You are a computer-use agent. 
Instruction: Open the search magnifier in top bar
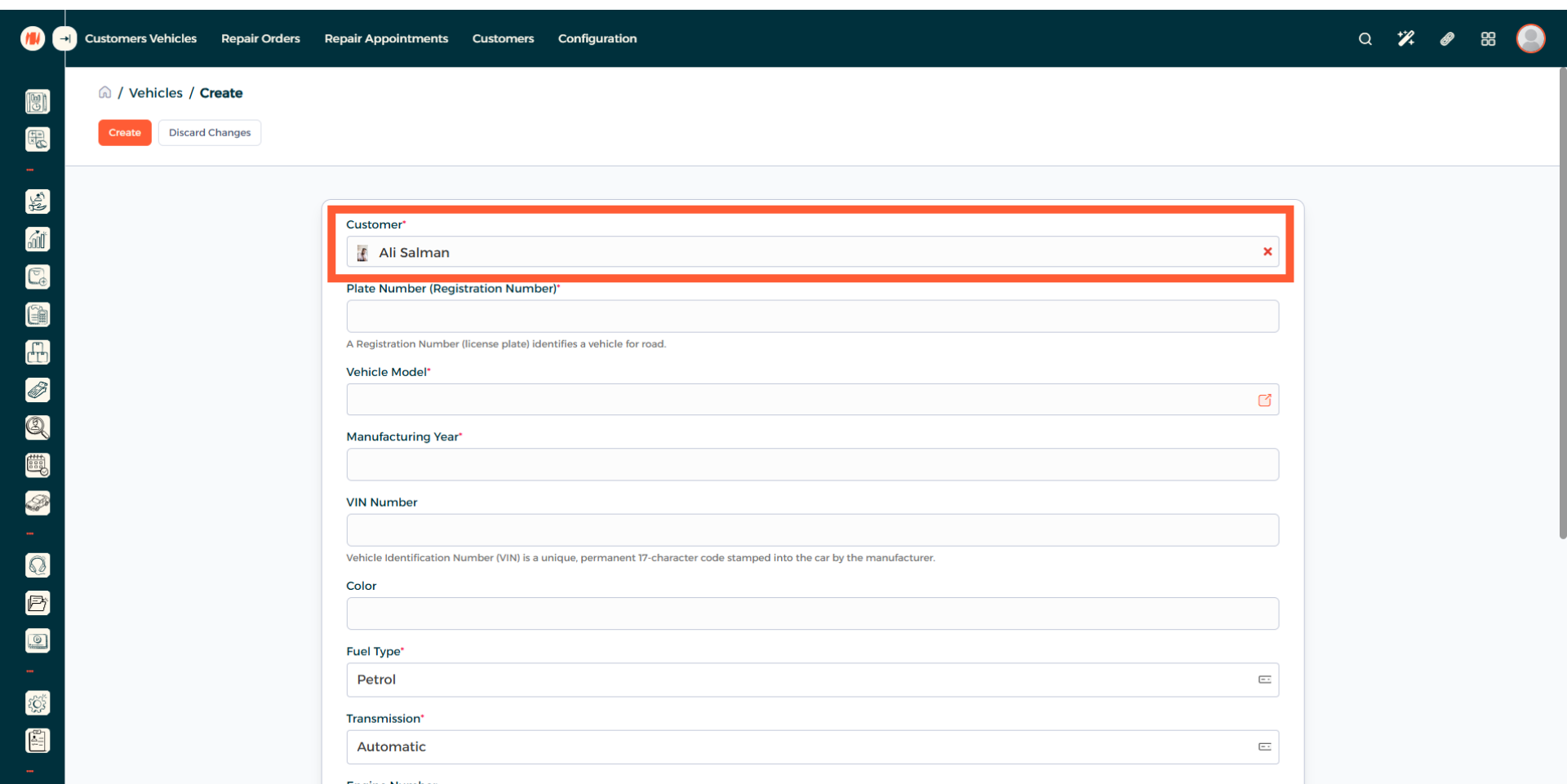(1365, 39)
